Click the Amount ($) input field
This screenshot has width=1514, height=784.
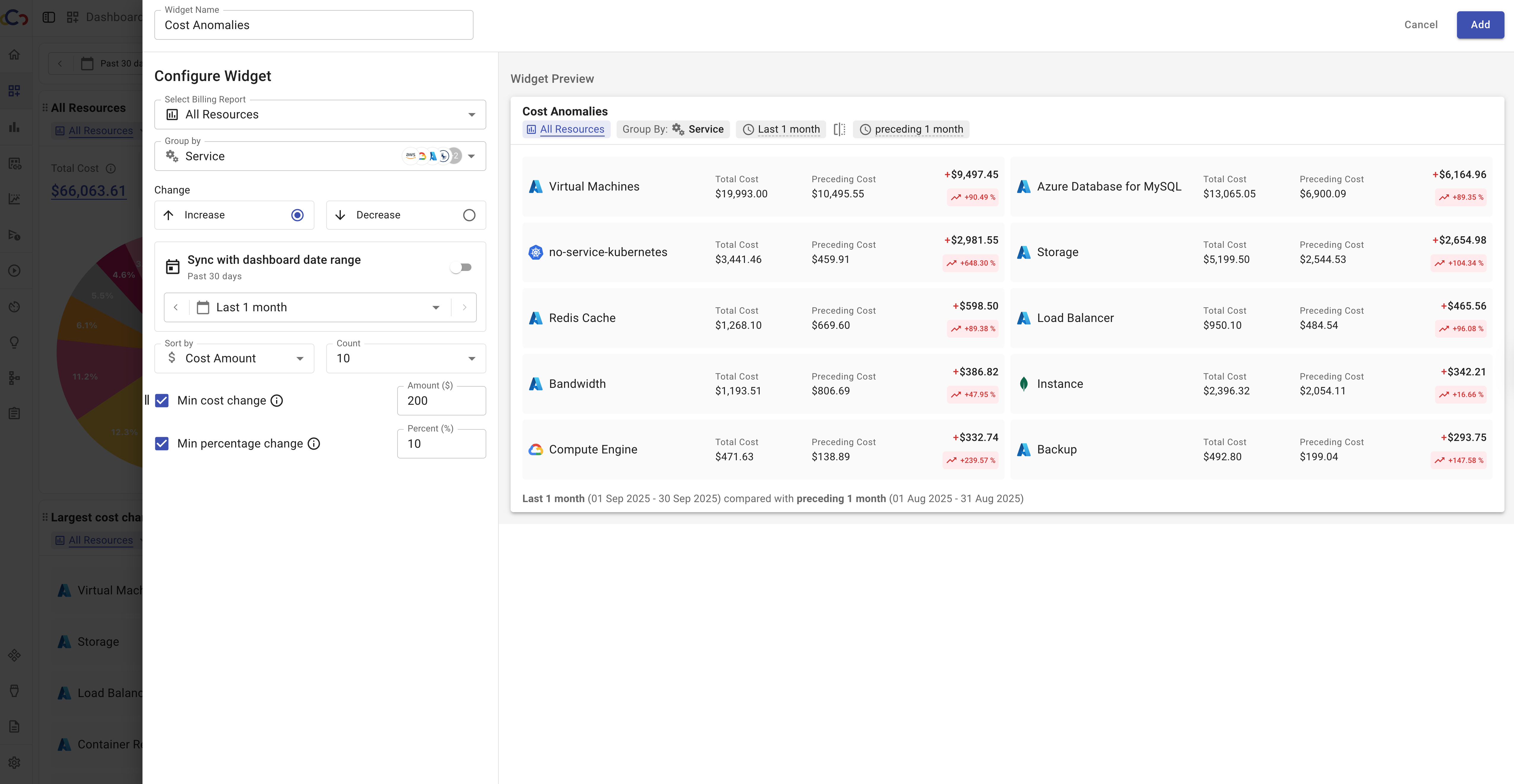(x=441, y=401)
